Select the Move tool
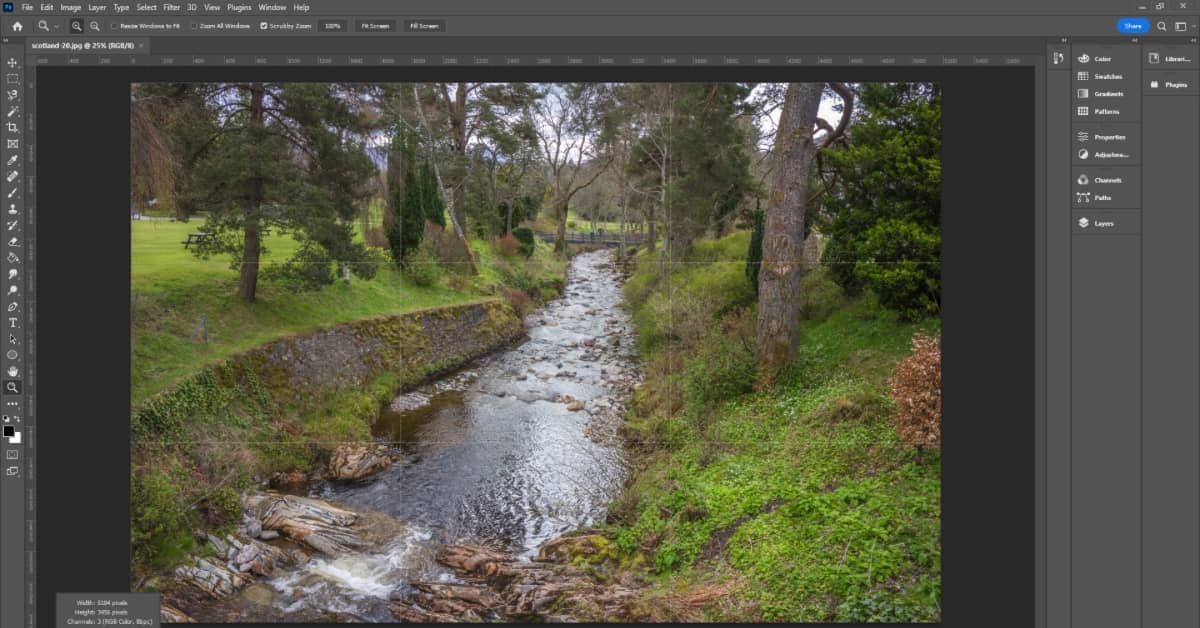The height and width of the screenshot is (628, 1200). click(13, 63)
